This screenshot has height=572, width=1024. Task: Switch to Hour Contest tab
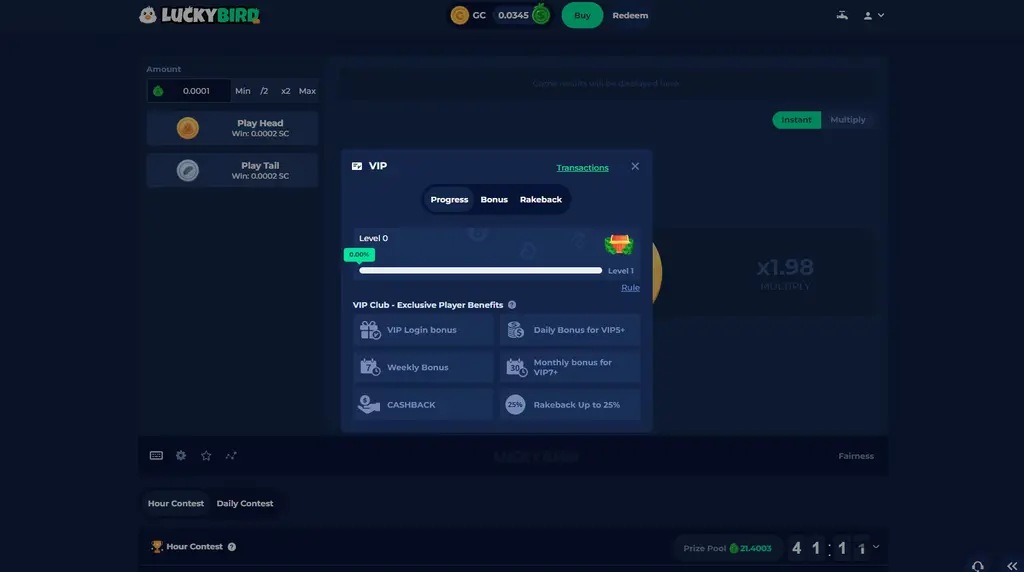(x=176, y=503)
